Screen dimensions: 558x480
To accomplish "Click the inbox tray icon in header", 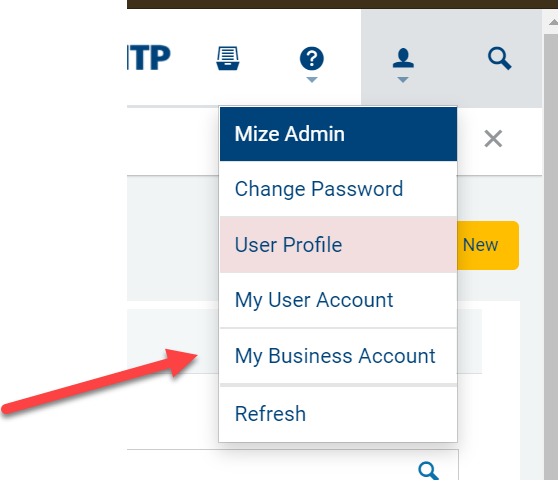I will tap(228, 58).
